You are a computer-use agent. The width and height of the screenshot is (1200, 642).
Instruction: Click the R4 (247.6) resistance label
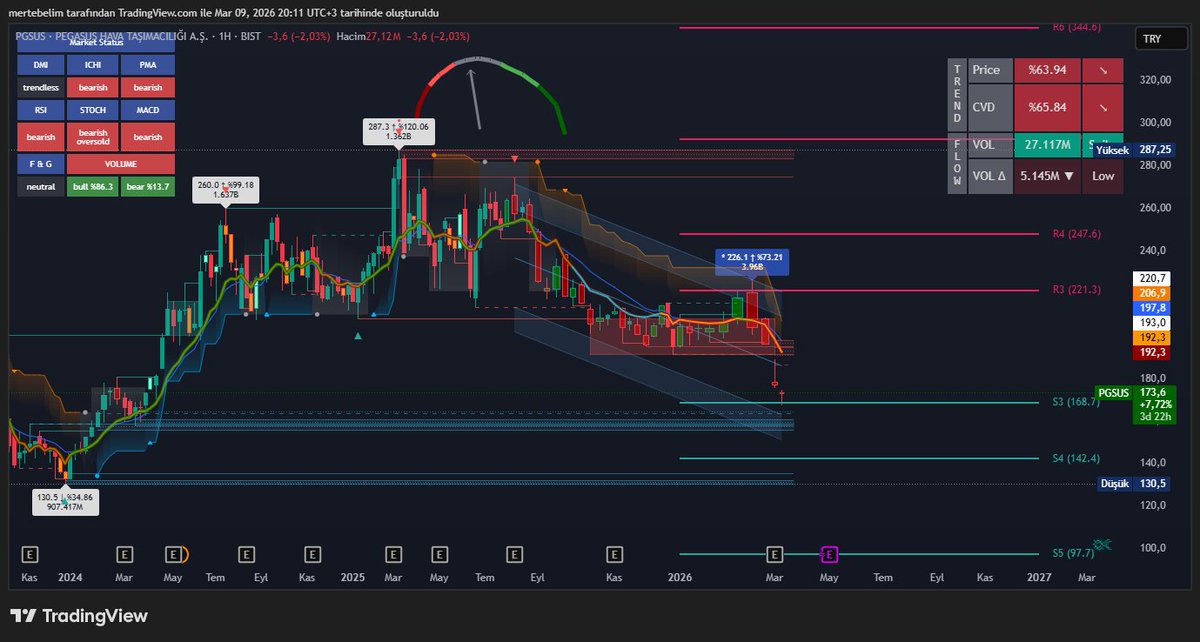pos(1076,234)
